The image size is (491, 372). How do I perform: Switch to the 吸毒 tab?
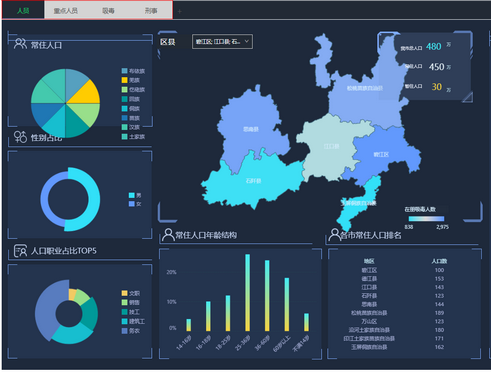tap(108, 11)
